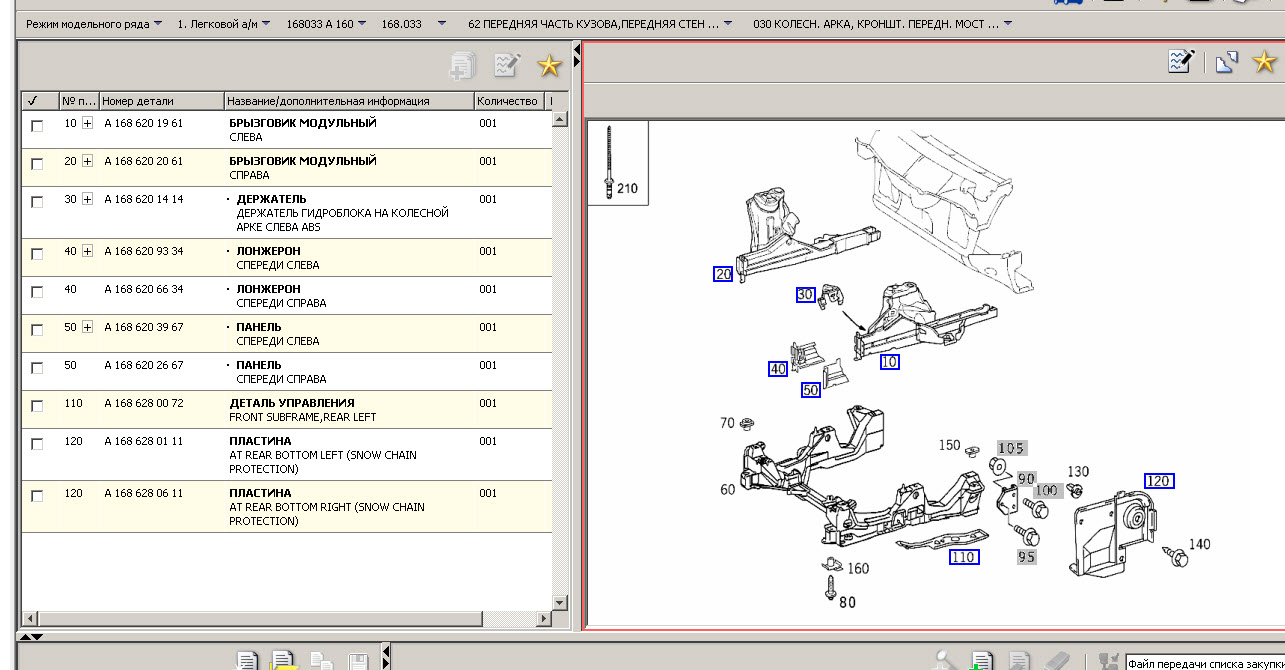Click the Номер детали column header
Viewport: 1285px width, 670px height.
pyautogui.click(x=160, y=101)
